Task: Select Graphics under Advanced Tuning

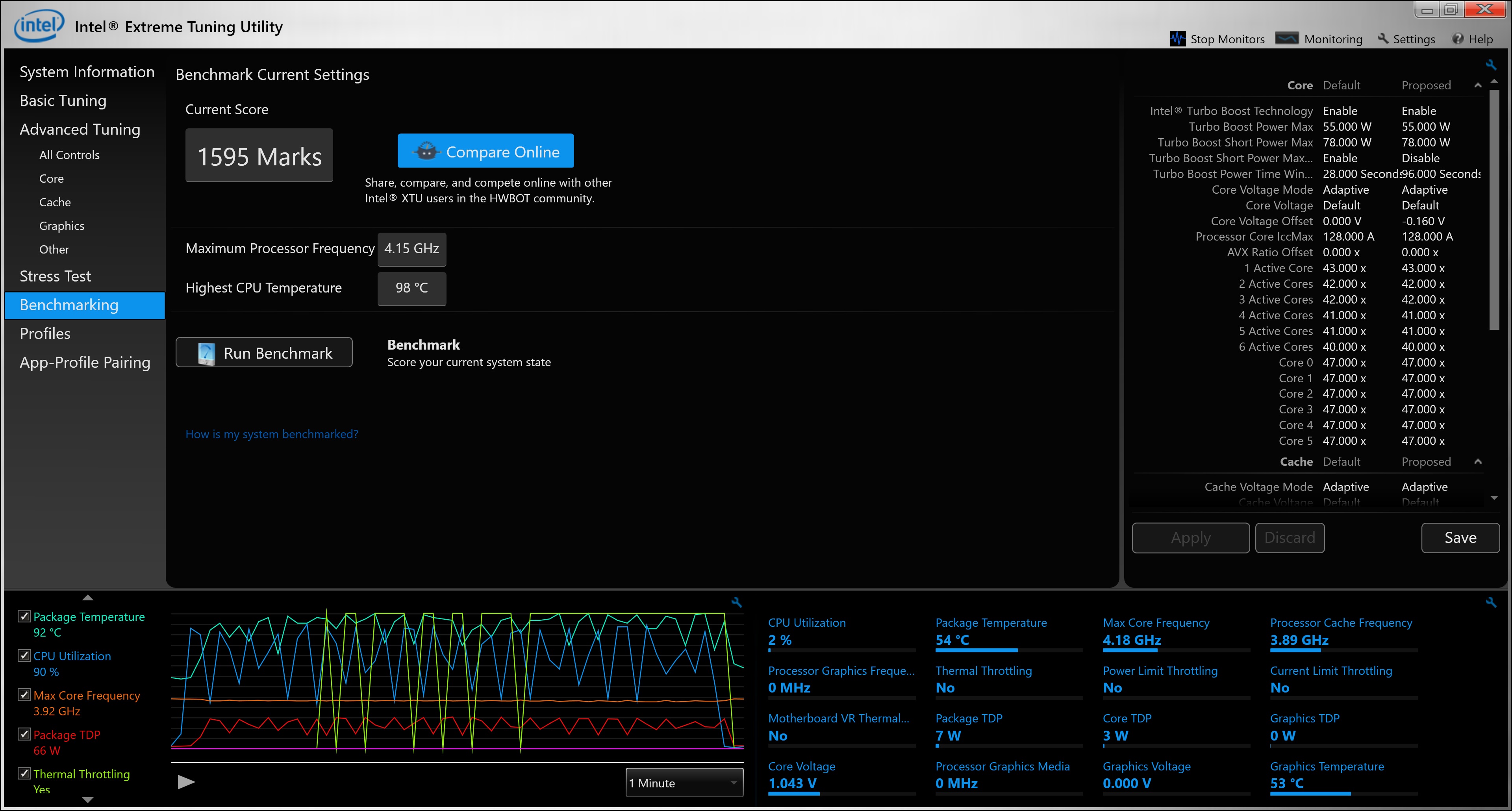Action: click(x=62, y=225)
